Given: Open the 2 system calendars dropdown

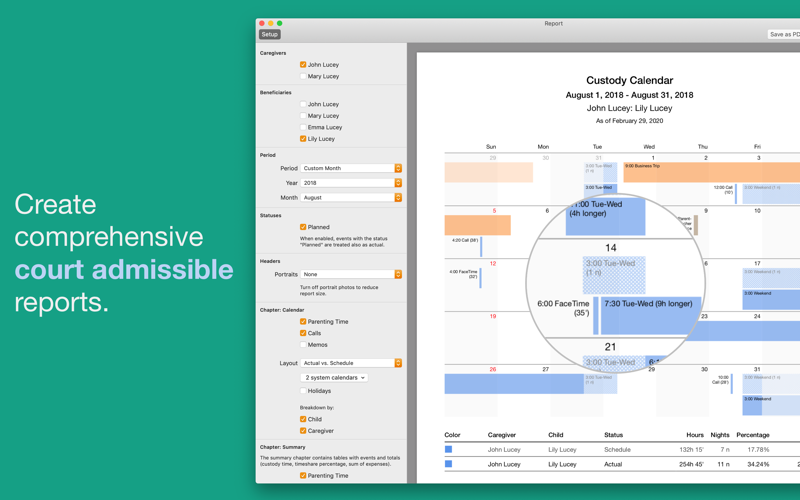Looking at the screenshot, I should tap(334, 378).
